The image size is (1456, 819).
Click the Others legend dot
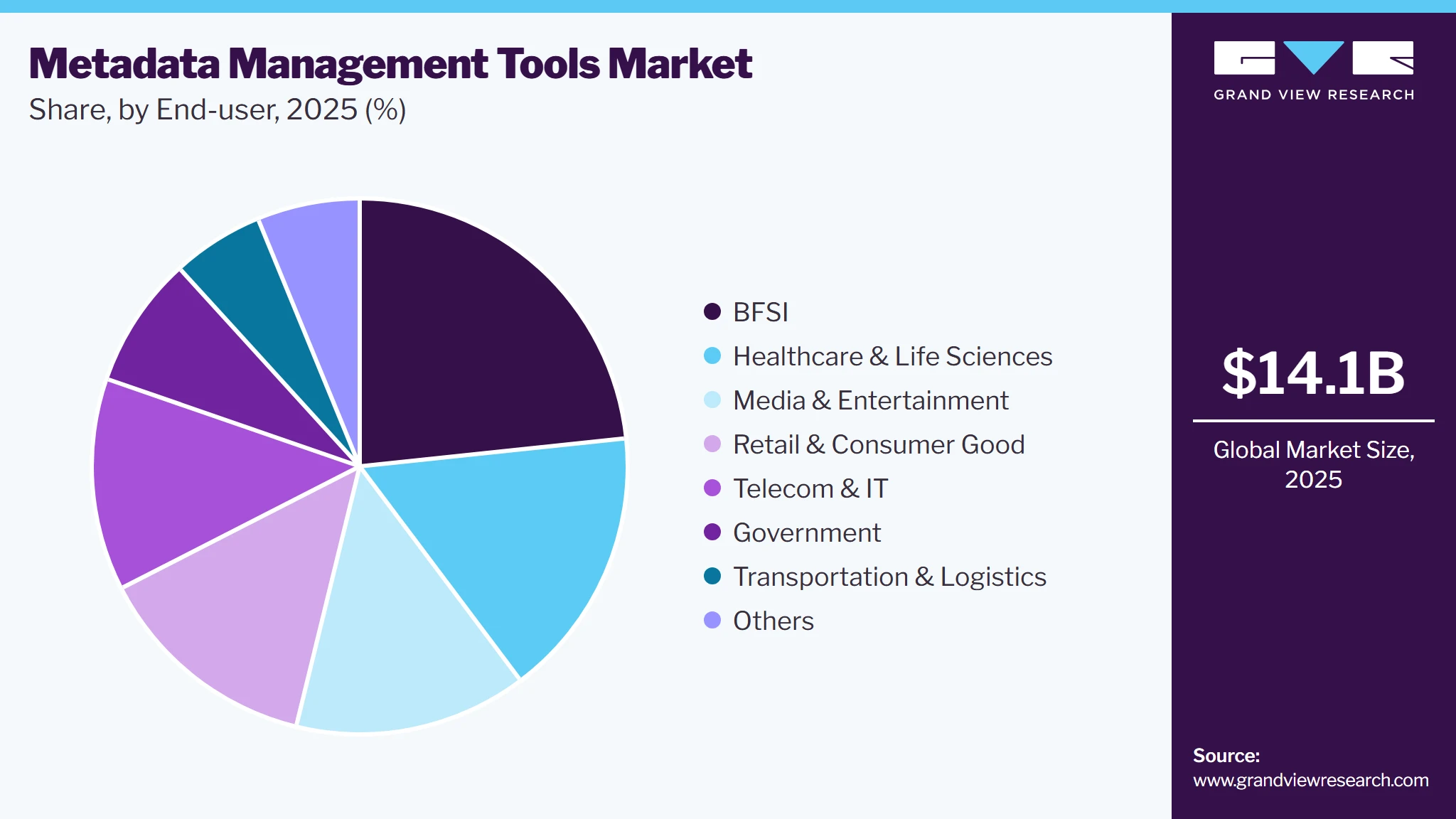tap(712, 620)
